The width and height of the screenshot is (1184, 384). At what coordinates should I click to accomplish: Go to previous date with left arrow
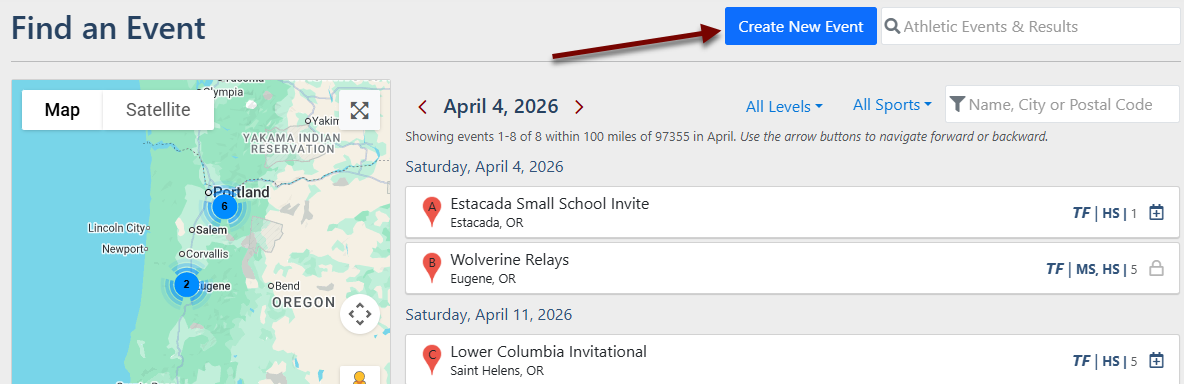(423, 107)
